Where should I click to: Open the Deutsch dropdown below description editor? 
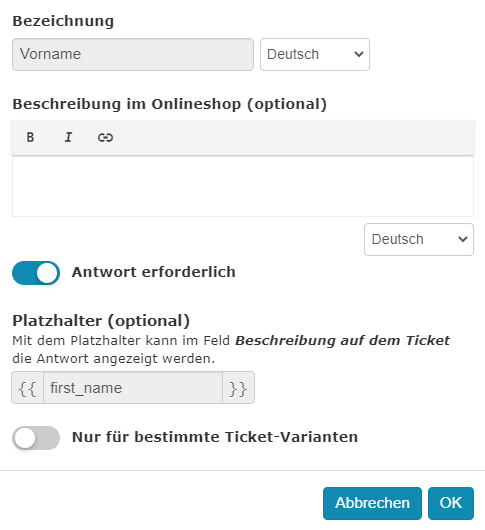point(419,239)
